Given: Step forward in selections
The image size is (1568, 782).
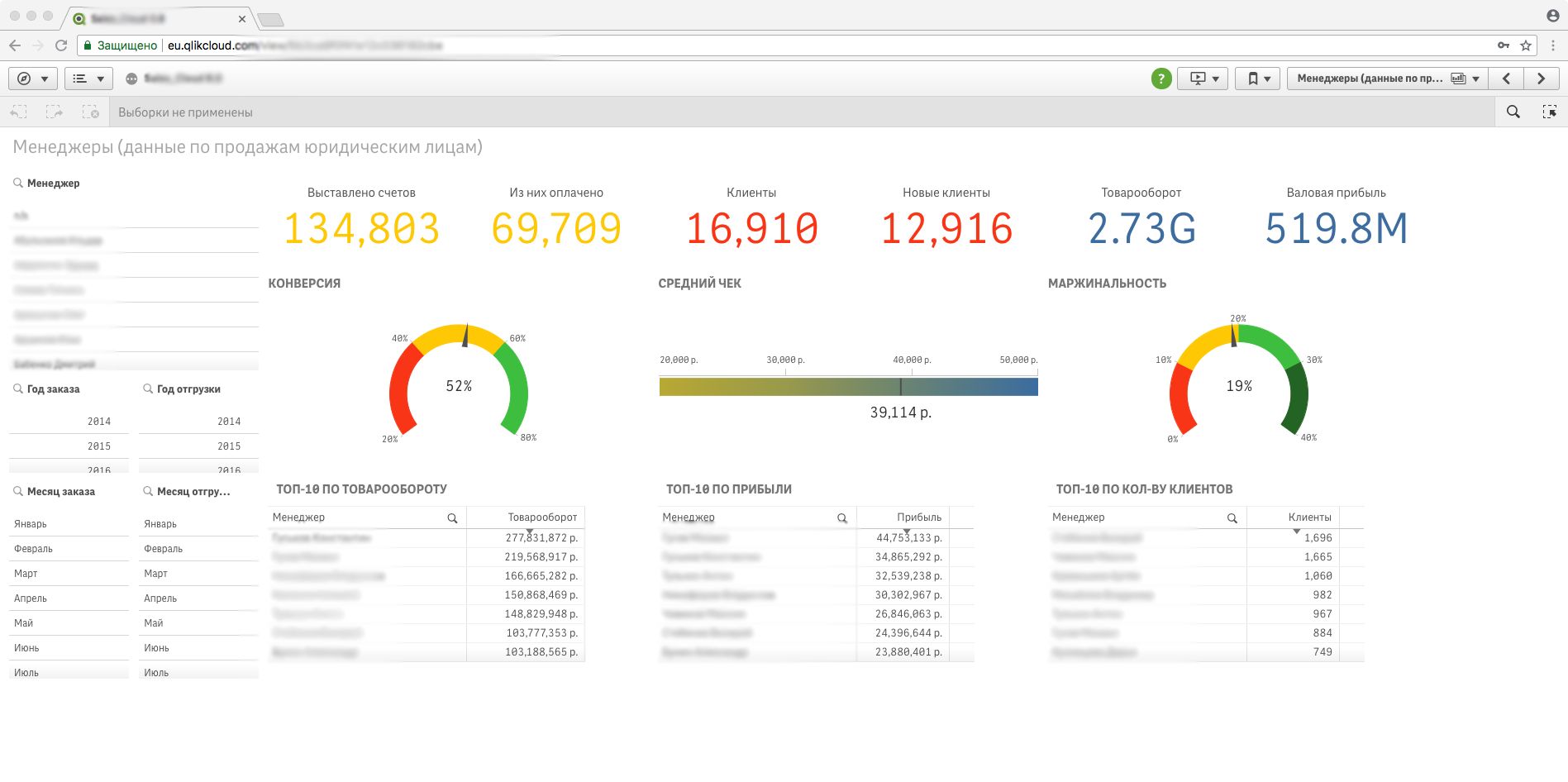Looking at the screenshot, I should pyautogui.click(x=55, y=112).
